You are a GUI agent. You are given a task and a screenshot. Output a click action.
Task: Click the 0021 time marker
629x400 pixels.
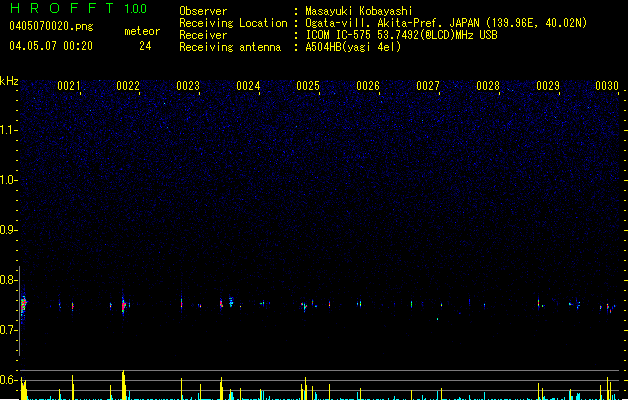(69, 86)
